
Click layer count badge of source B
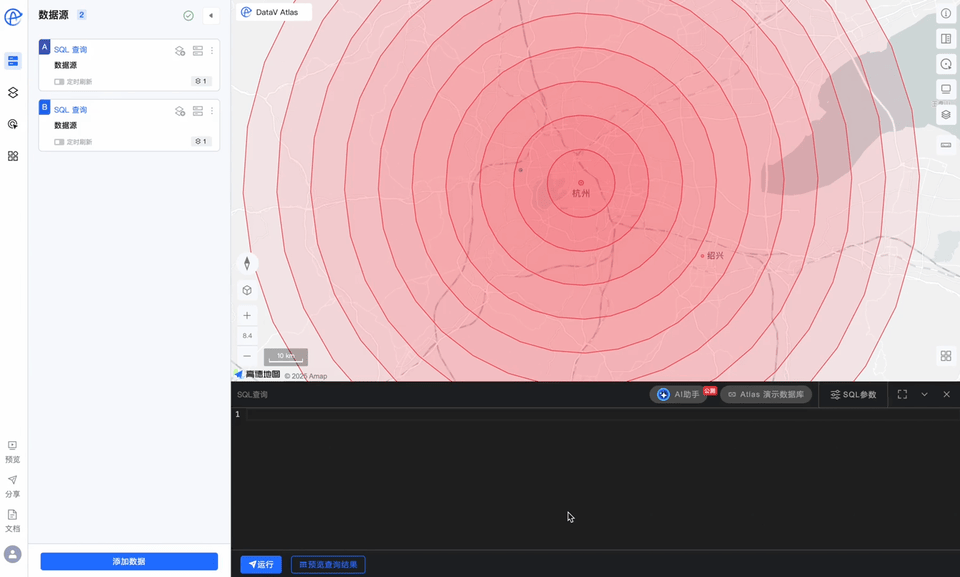[201, 141]
